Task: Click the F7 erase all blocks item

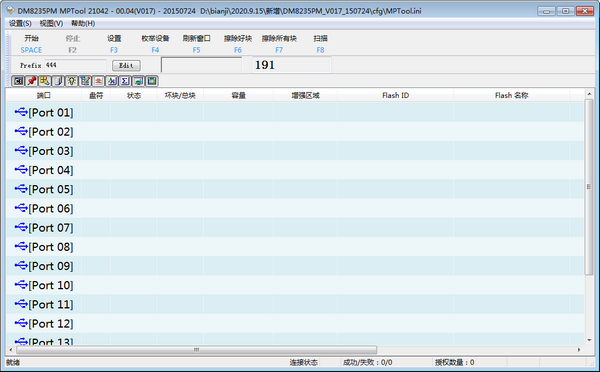Action: click(279, 44)
